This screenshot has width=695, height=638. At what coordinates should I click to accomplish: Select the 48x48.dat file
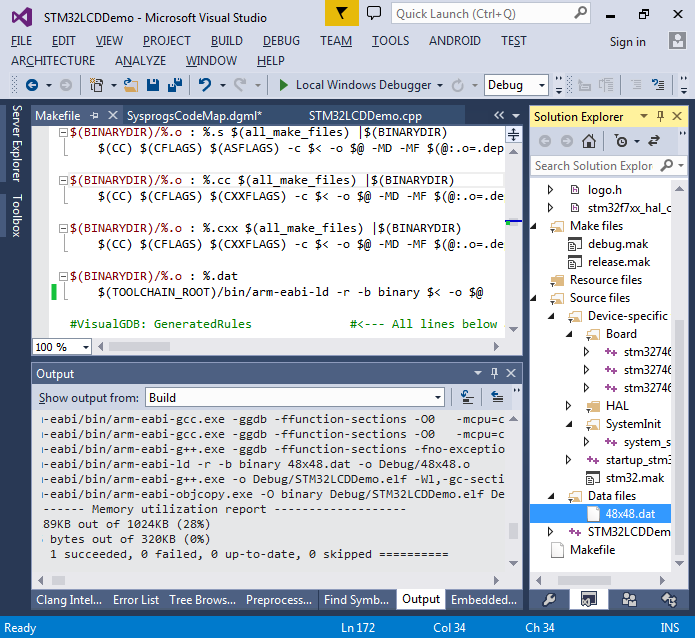(630, 513)
